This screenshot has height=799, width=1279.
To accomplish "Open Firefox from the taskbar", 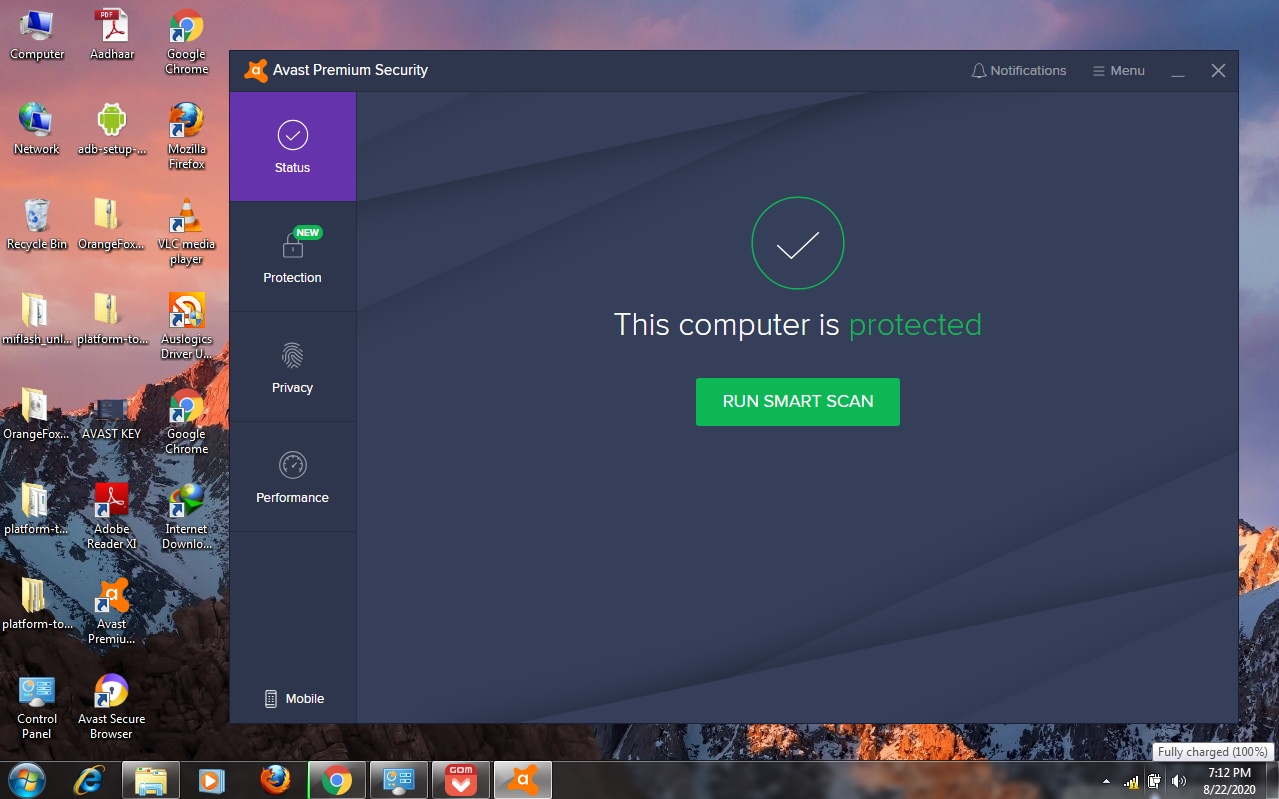I will coord(275,780).
